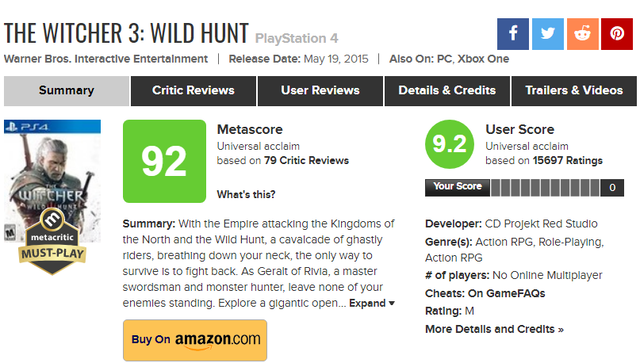The height and width of the screenshot is (363, 640).
Task: Click the PS4 logo banner on the cover
Action: 52,127
